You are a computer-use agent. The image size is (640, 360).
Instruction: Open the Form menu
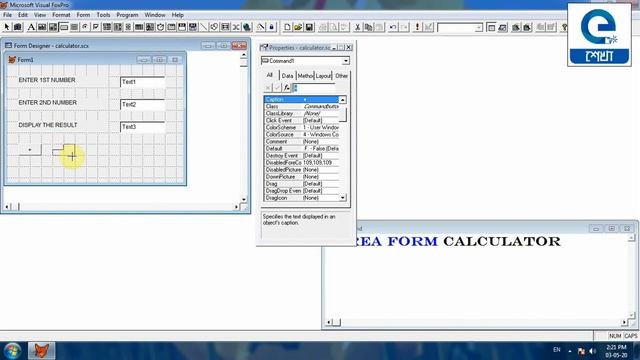(83, 15)
